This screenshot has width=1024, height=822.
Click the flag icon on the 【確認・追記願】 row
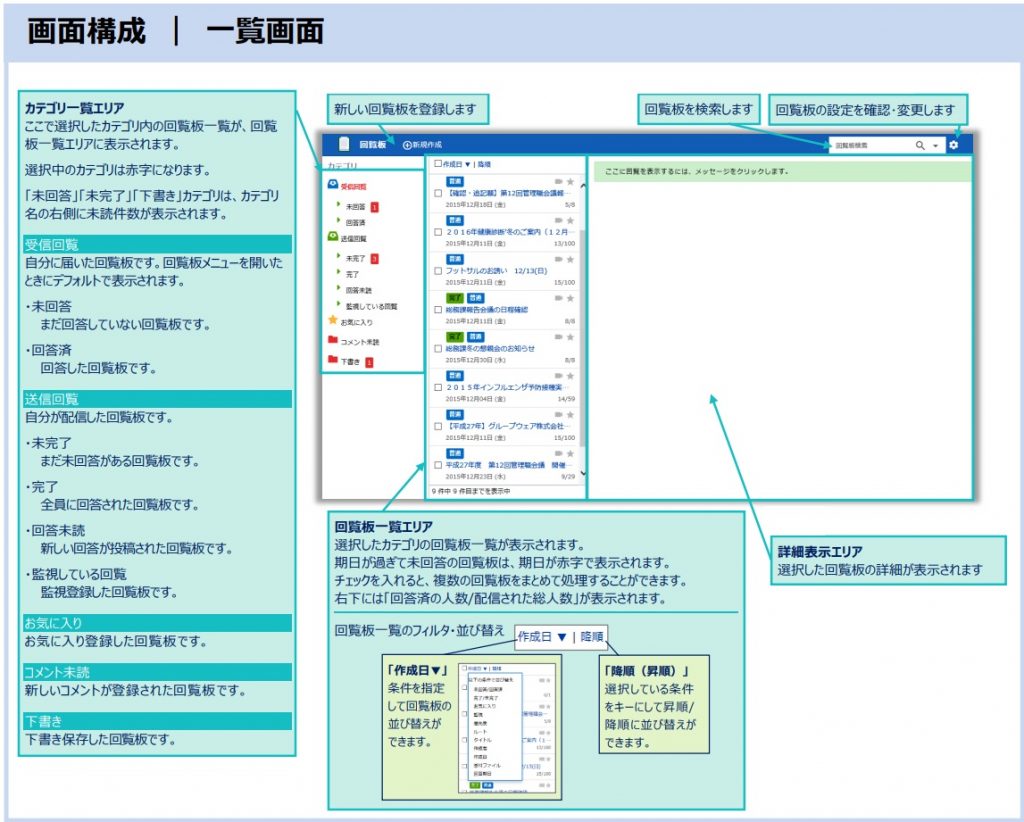click(x=558, y=182)
